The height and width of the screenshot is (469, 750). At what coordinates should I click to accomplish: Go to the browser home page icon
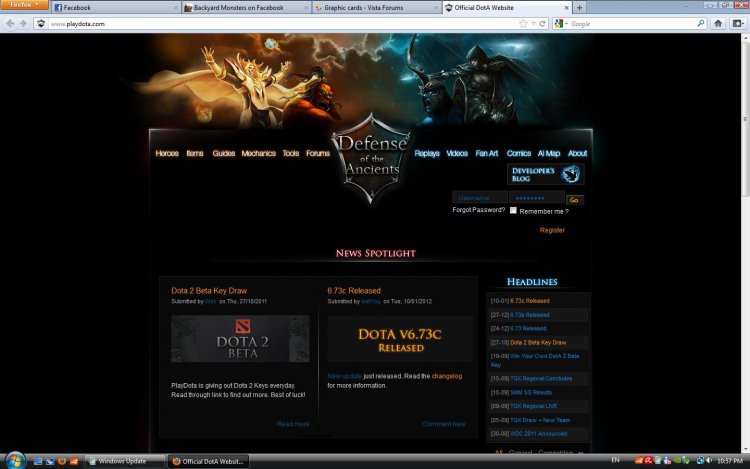point(718,23)
